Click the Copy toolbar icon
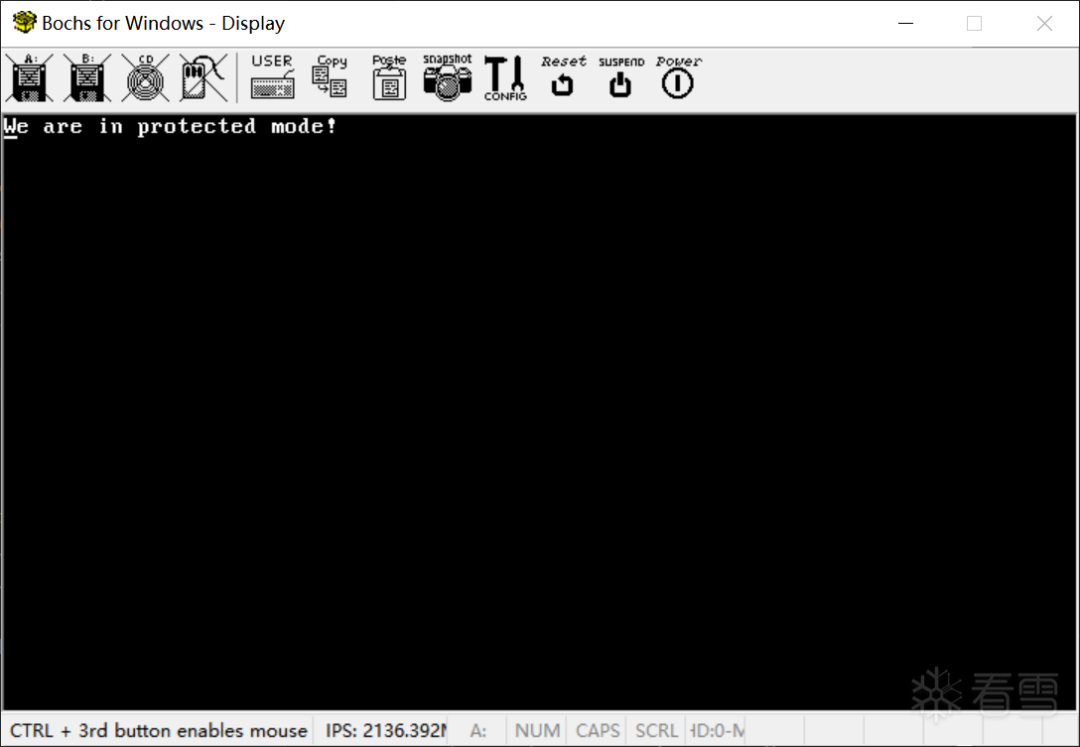1080x747 pixels. 331,78
